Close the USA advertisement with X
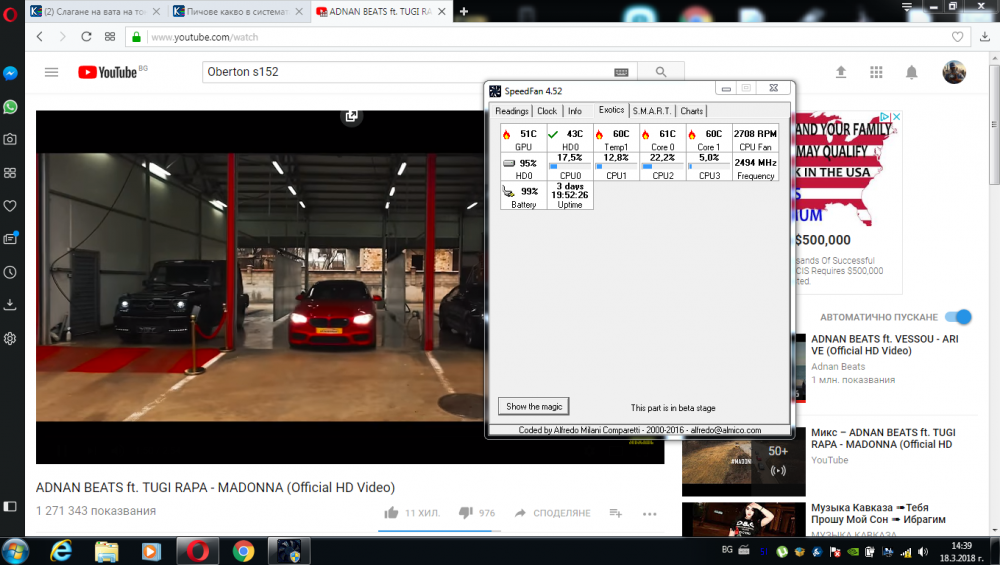 point(896,117)
